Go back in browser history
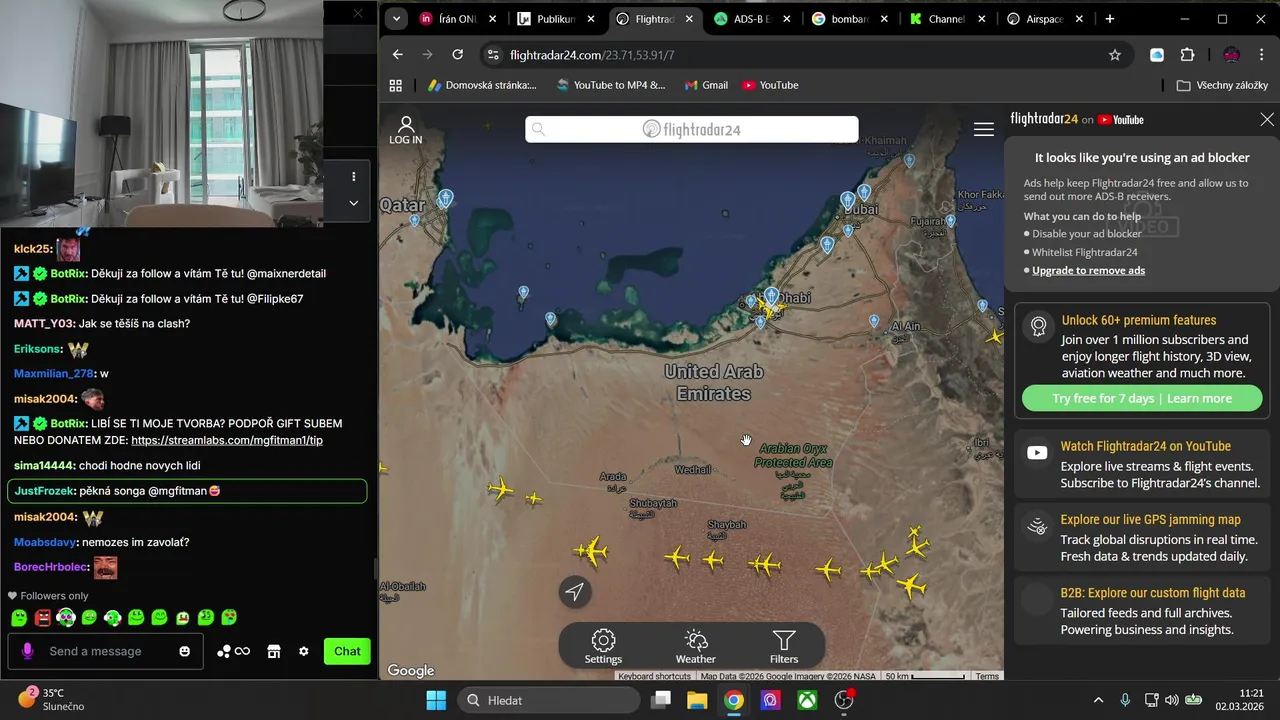Viewport: 1280px width, 720px height. click(397, 55)
